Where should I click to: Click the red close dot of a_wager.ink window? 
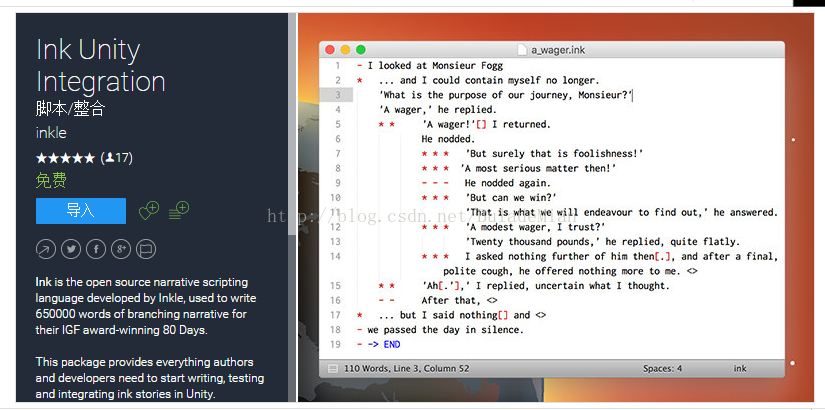[330, 49]
